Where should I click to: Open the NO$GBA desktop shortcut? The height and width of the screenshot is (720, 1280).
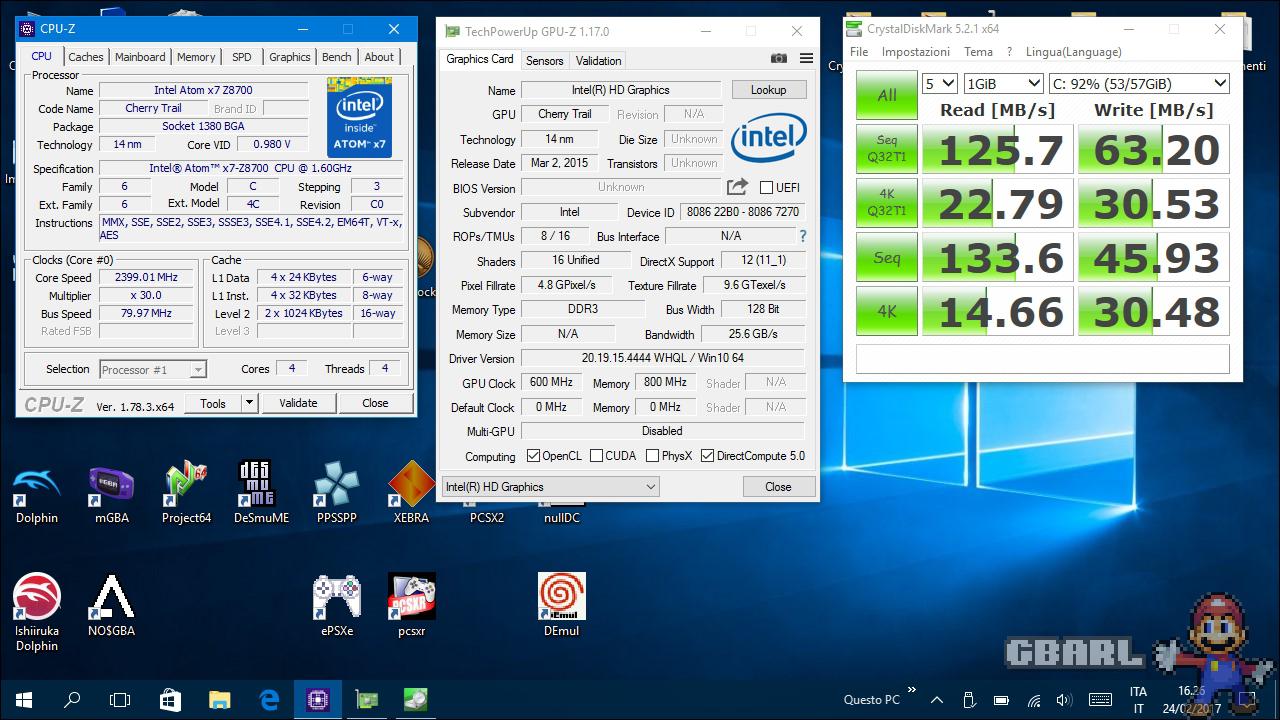tap(111, 605)
